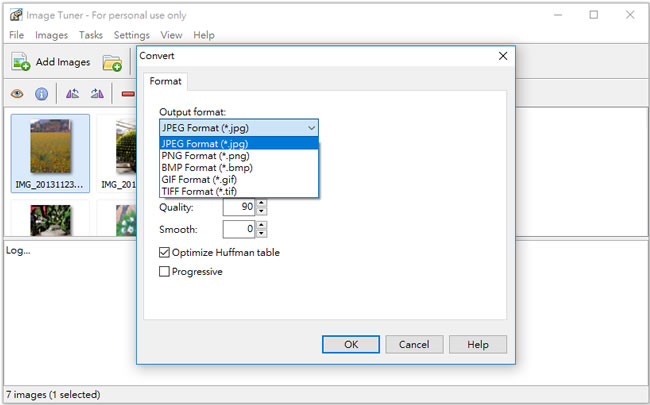Click the Add Images toolbar button
The height and width of the screenshot is (405, 650).
[51, 62]
